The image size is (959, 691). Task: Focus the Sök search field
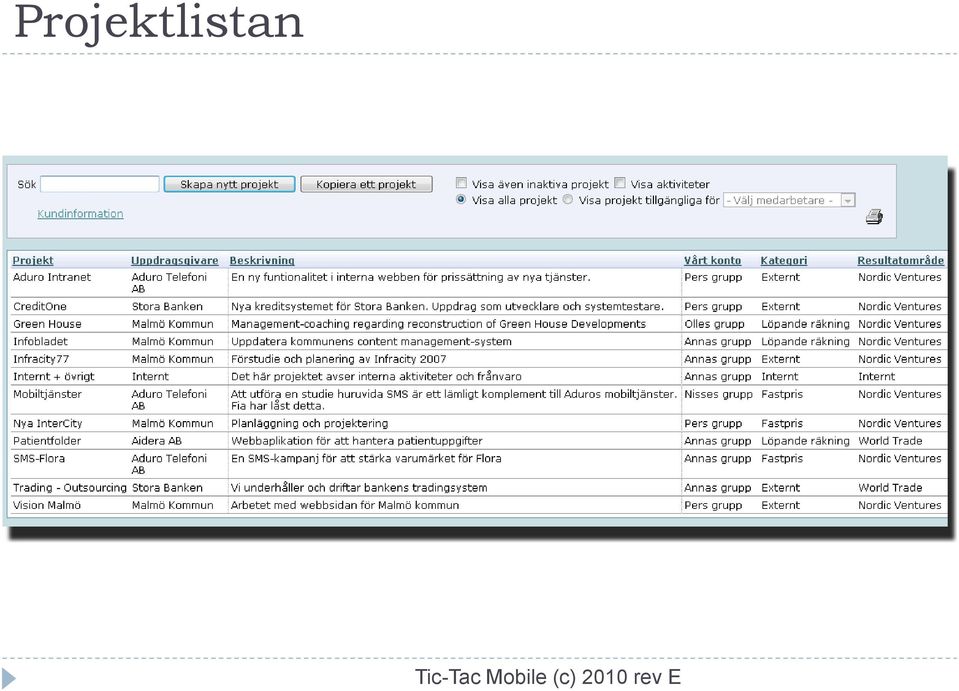click(x=100, y=184)
